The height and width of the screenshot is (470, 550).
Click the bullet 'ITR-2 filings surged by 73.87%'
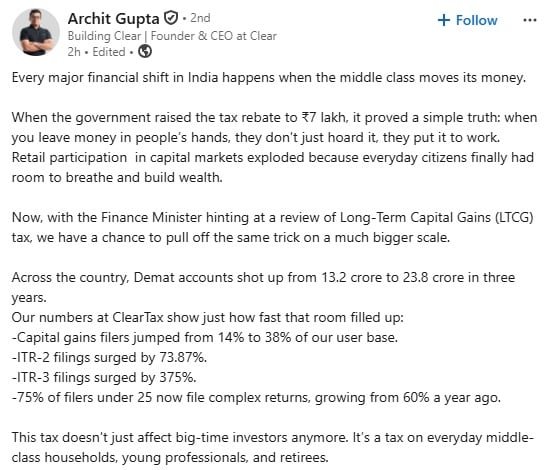tap(109, 358)
